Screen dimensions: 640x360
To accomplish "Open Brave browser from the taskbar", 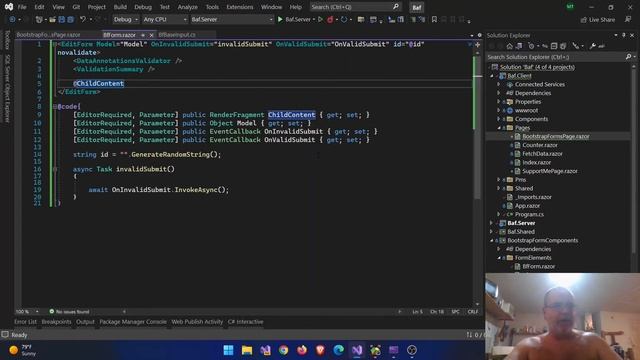I will coord(320,350).
